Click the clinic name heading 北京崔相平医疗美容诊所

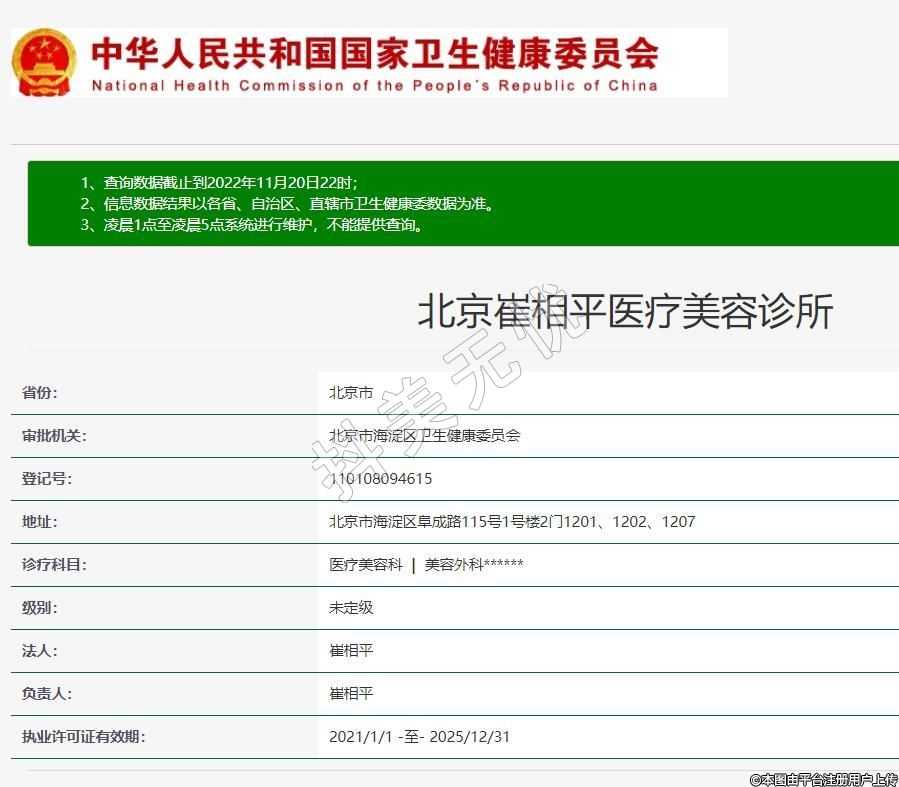[x=624, y=312]
